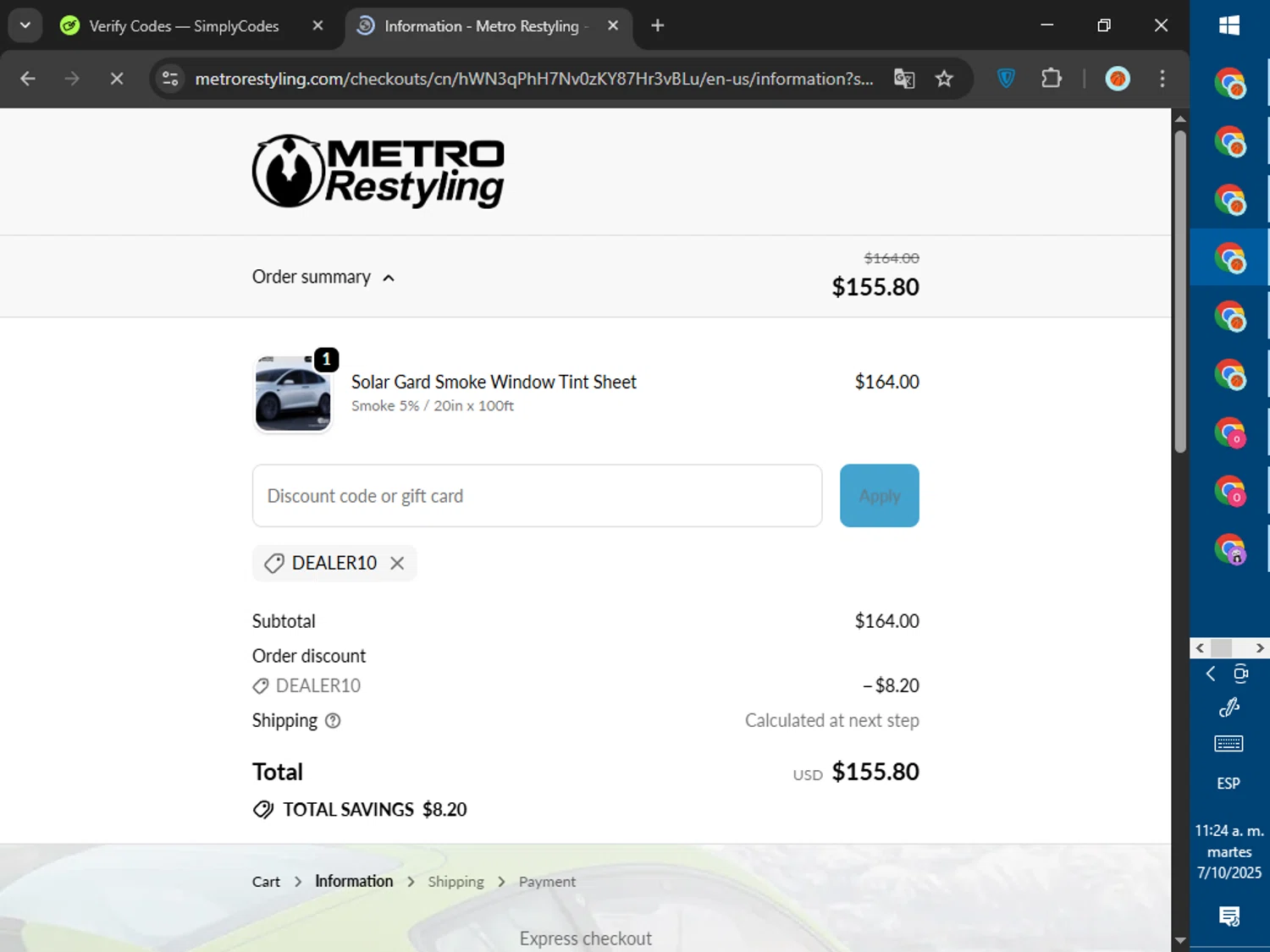Click the metrorestyling.com URL address bar
1270x952 pixels.
coord(533,79)
